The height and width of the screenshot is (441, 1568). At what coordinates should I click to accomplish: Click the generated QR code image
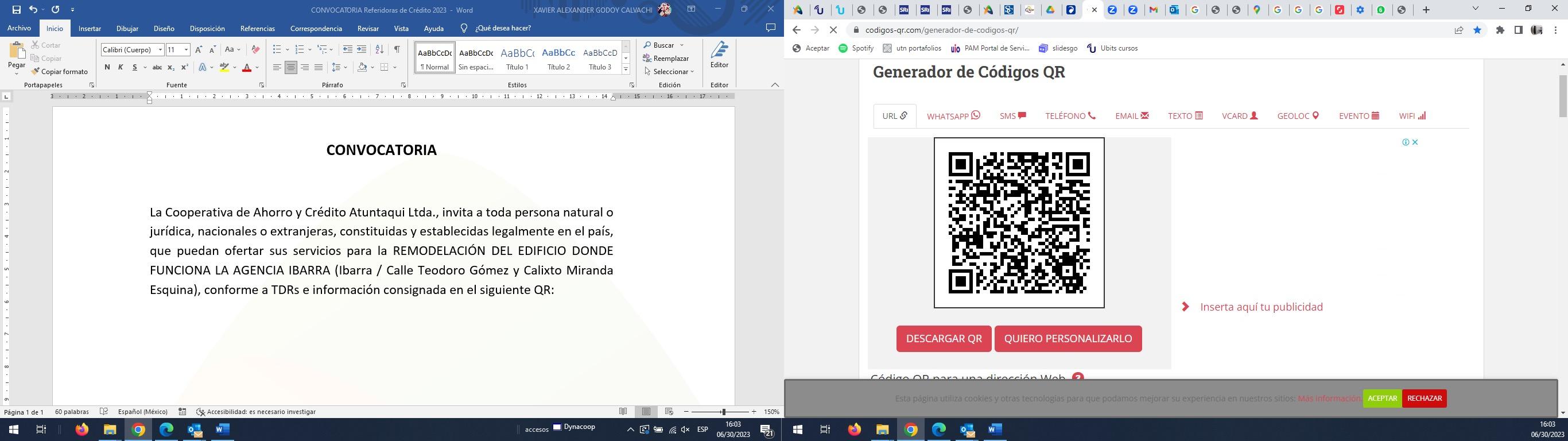1019,223
